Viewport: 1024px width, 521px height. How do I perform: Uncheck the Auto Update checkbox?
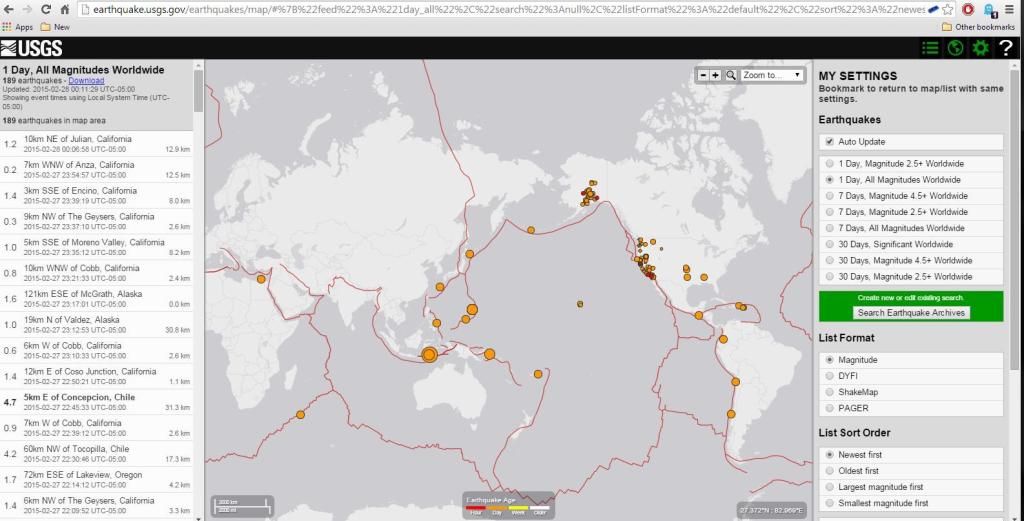(828, 142)
